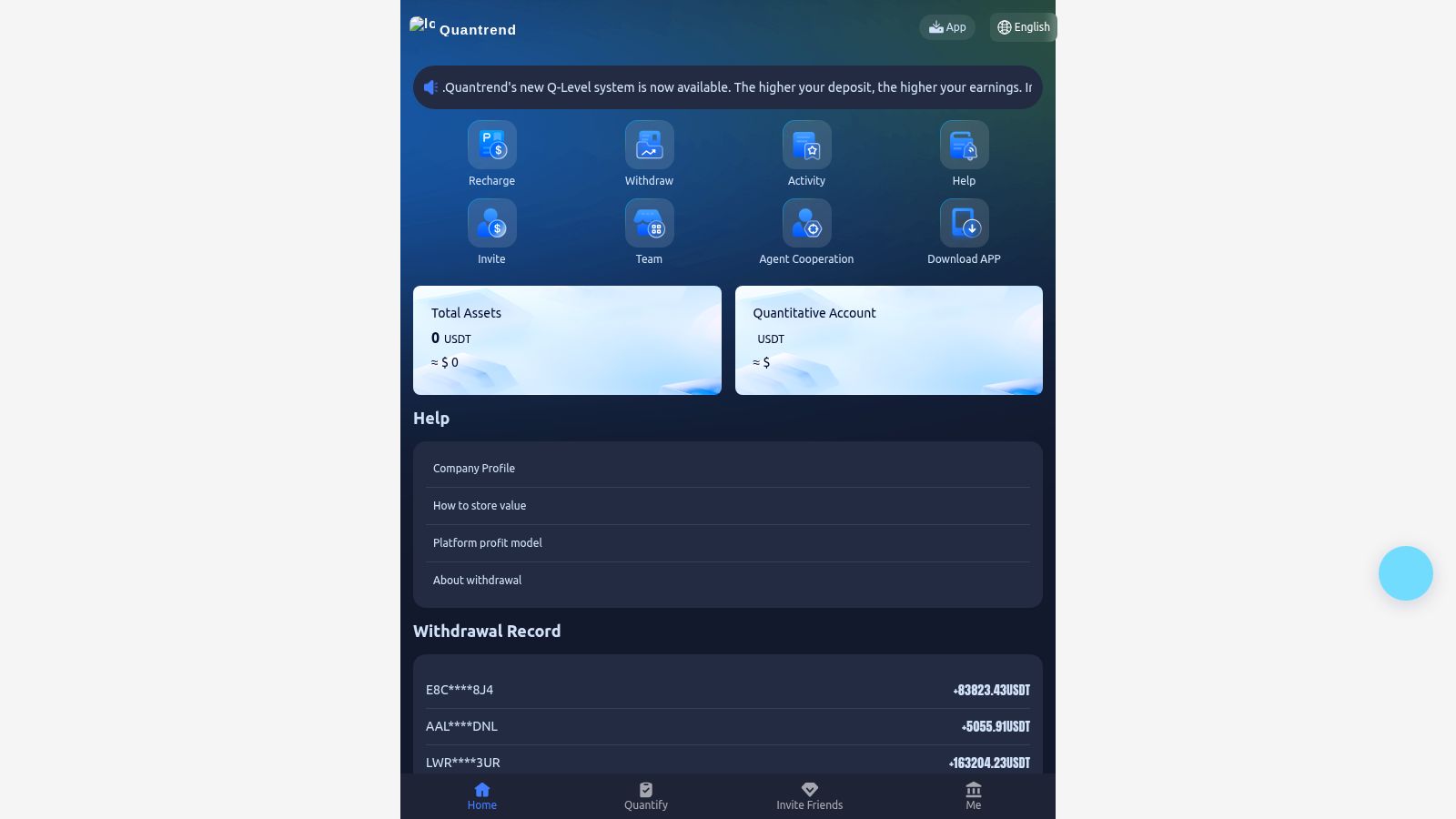Open Agent Cooperation icon

pyautogui.click(x=806, y=224)
